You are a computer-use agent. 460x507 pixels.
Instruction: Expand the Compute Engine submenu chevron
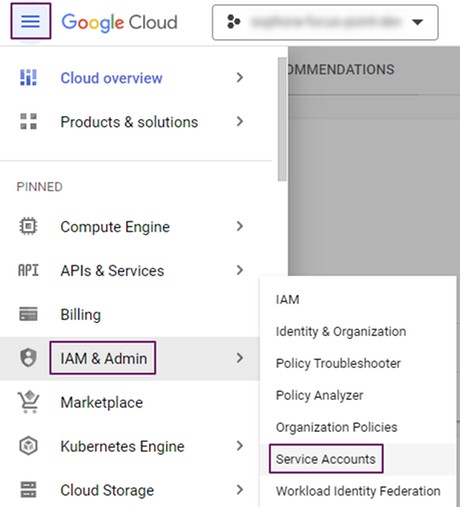(x=239, y=226)
